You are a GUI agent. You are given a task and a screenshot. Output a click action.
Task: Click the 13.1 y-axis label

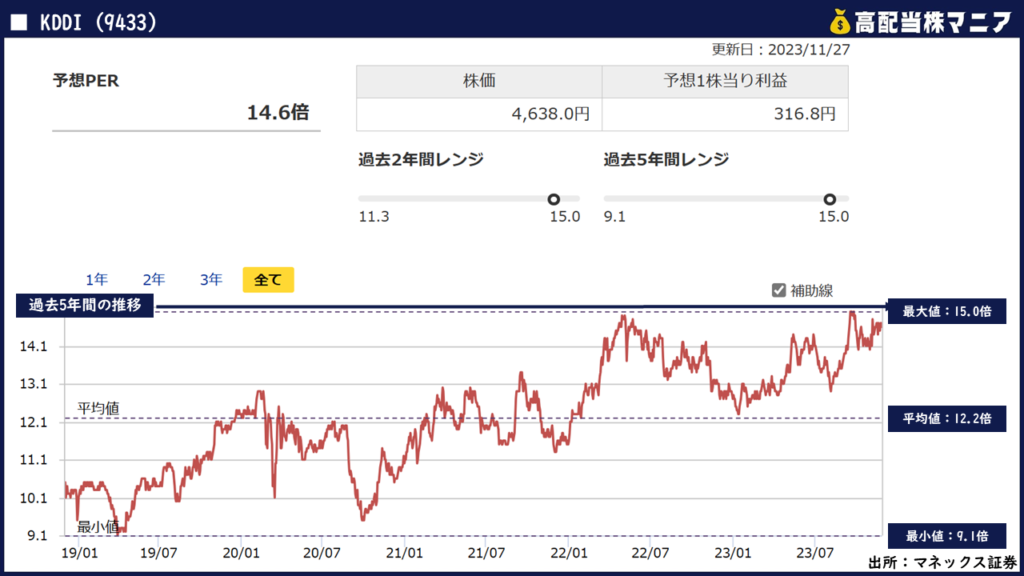pos(33,384)
